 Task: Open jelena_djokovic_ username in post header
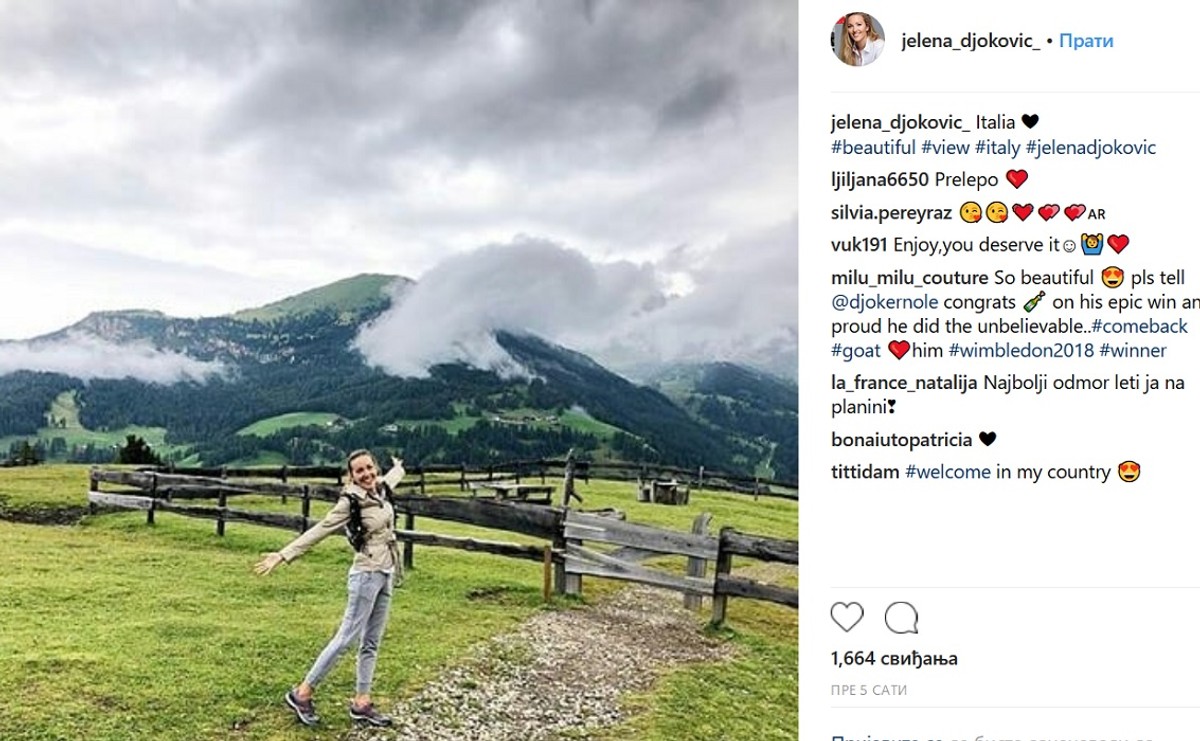[970, 41]
